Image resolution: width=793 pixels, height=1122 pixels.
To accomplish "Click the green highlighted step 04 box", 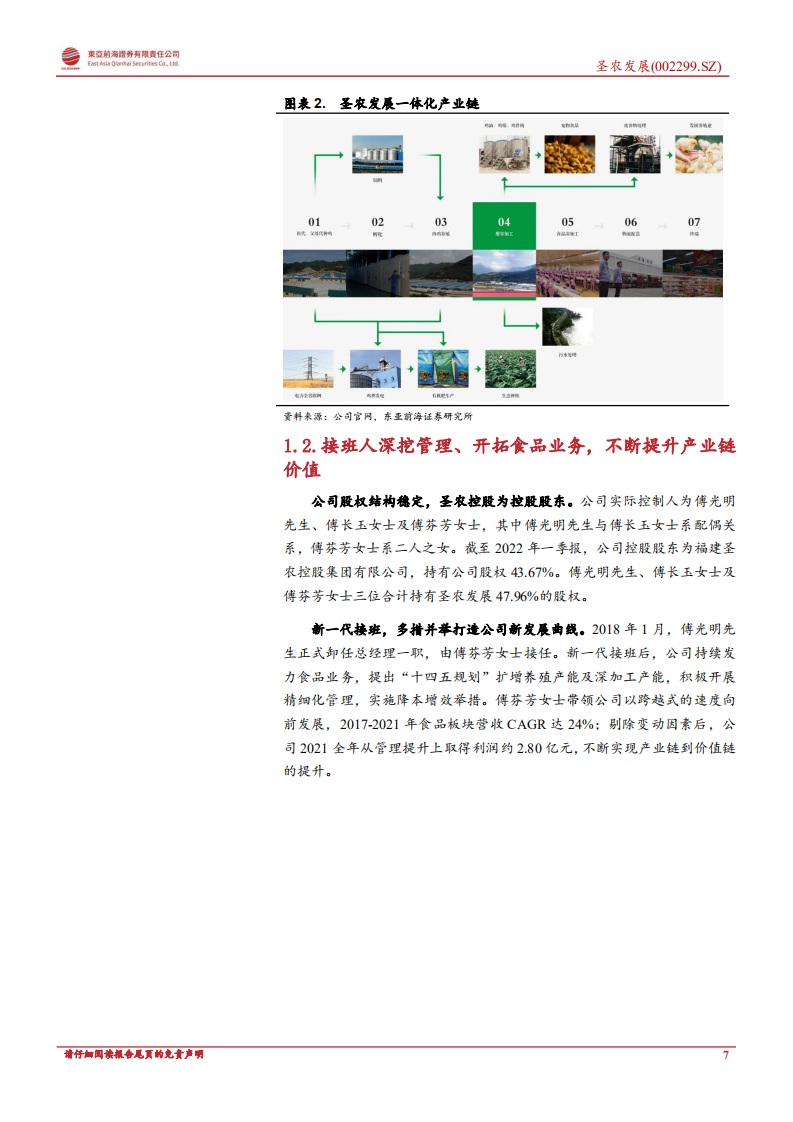I will (x=504, y=225).
